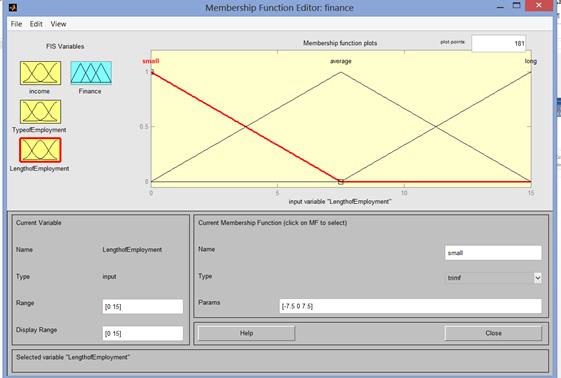Click 'Membership function plots' title

click(x=340, y=43)
